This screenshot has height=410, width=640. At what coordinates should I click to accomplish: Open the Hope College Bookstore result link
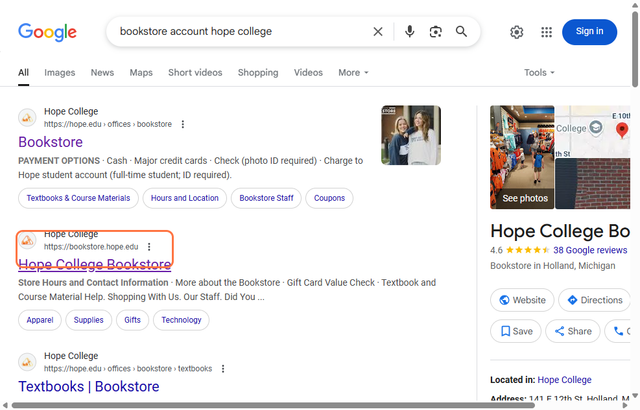coord(94,264)
